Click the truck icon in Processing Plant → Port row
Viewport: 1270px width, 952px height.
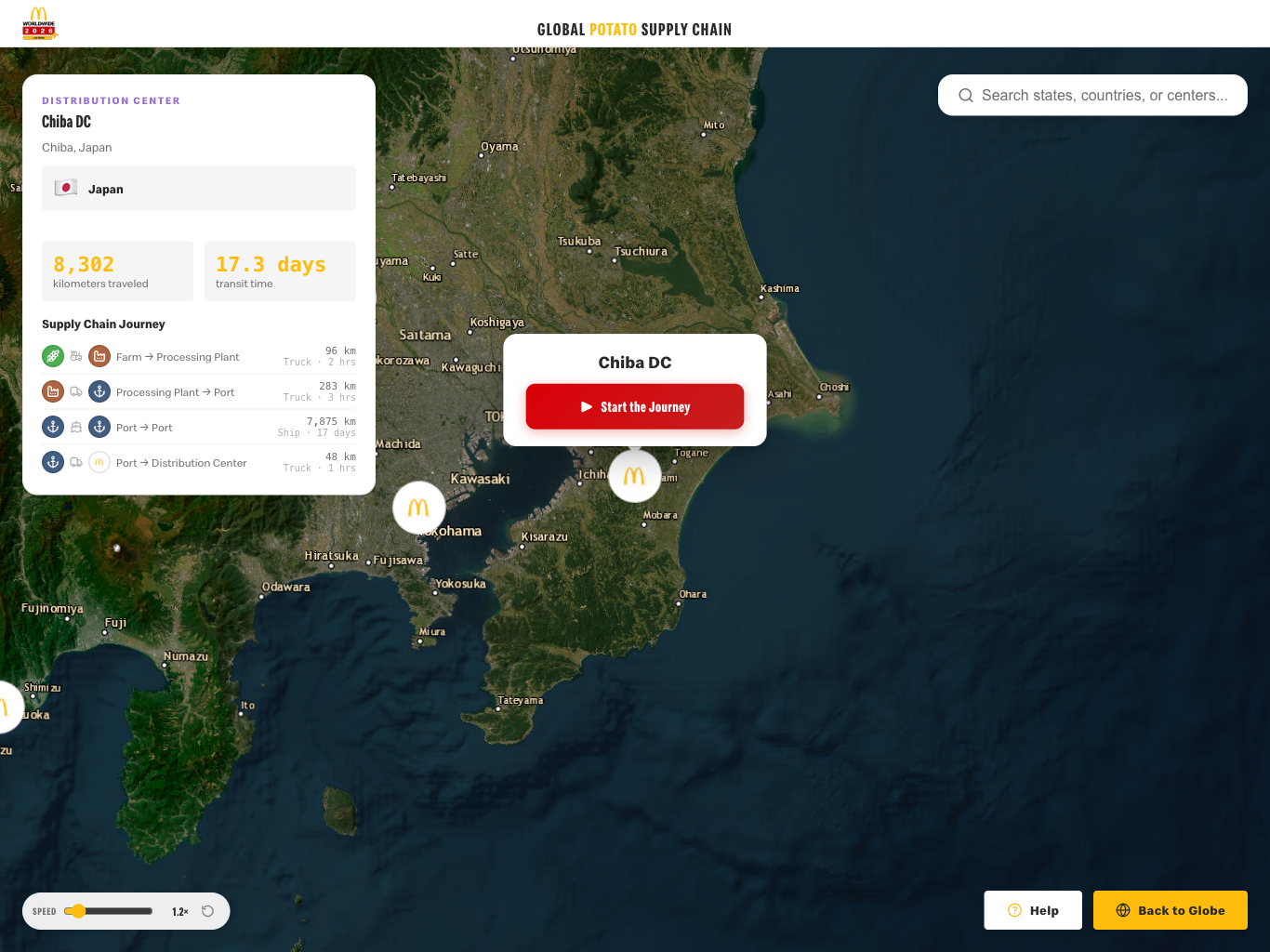[76, 391]
